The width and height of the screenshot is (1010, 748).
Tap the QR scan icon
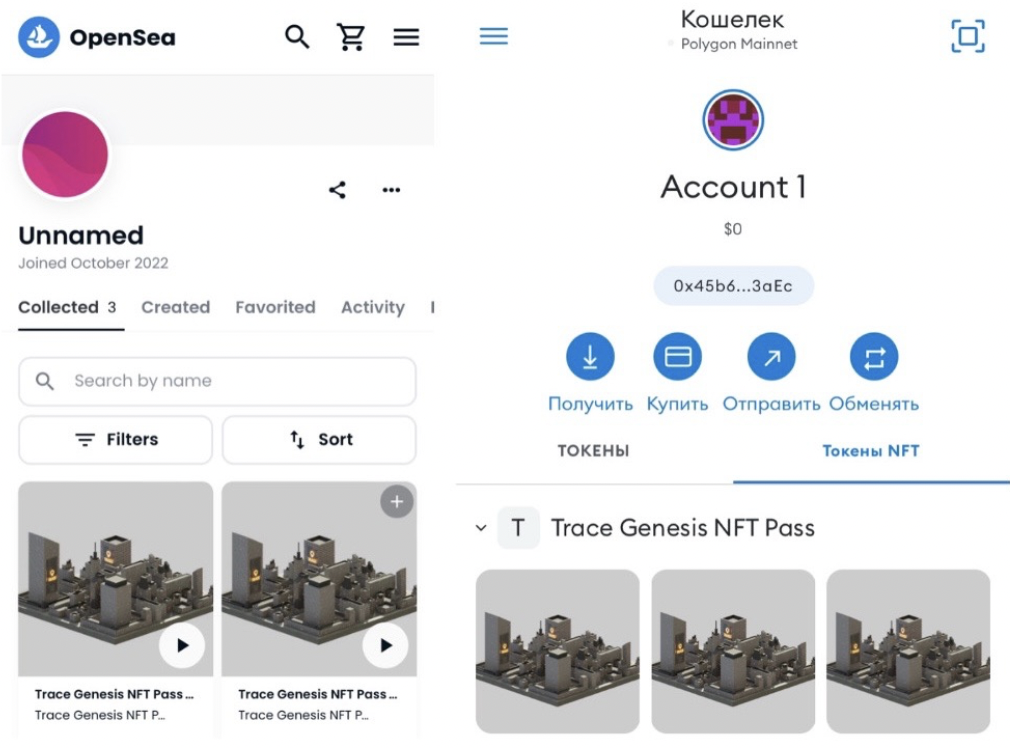(x=967, y=37)
